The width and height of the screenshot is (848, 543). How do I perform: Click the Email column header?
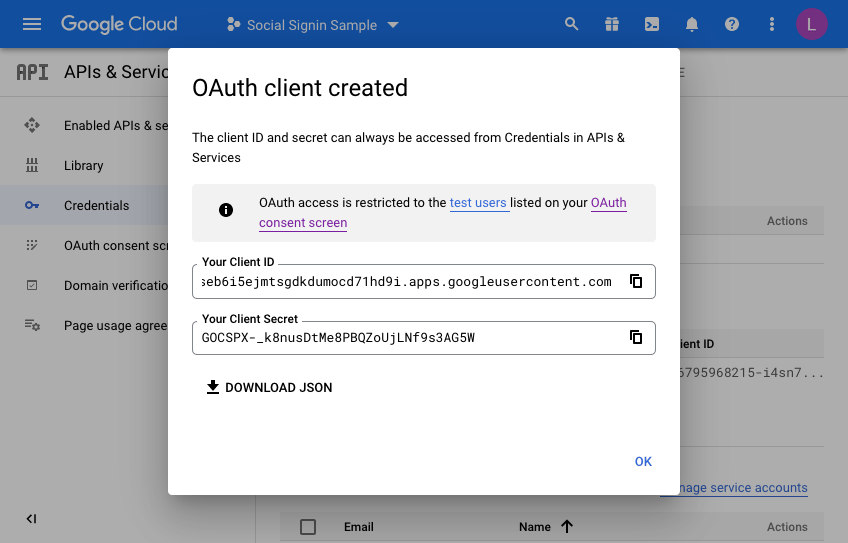point(359,527)
